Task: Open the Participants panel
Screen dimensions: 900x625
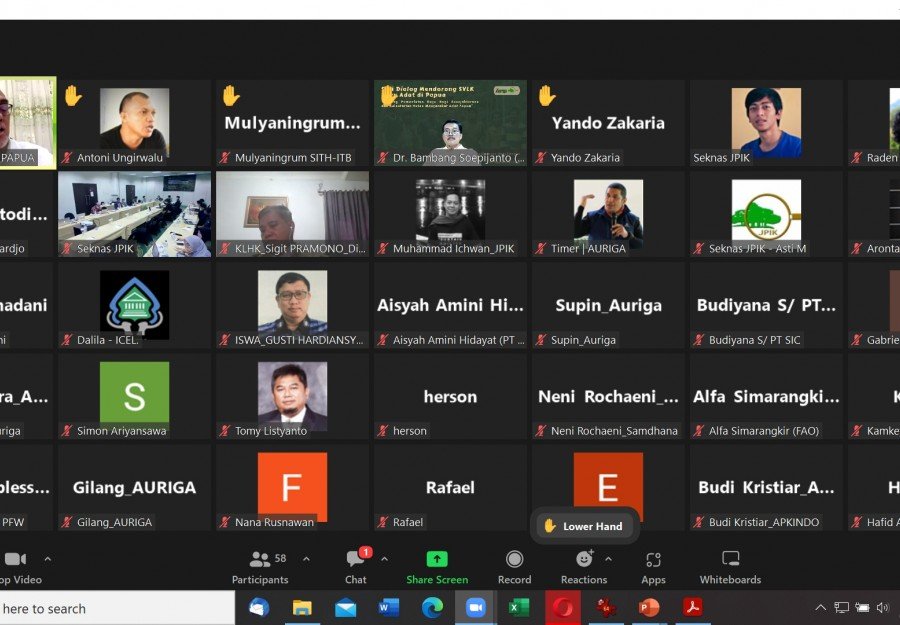Action: (x=260, y=567)
